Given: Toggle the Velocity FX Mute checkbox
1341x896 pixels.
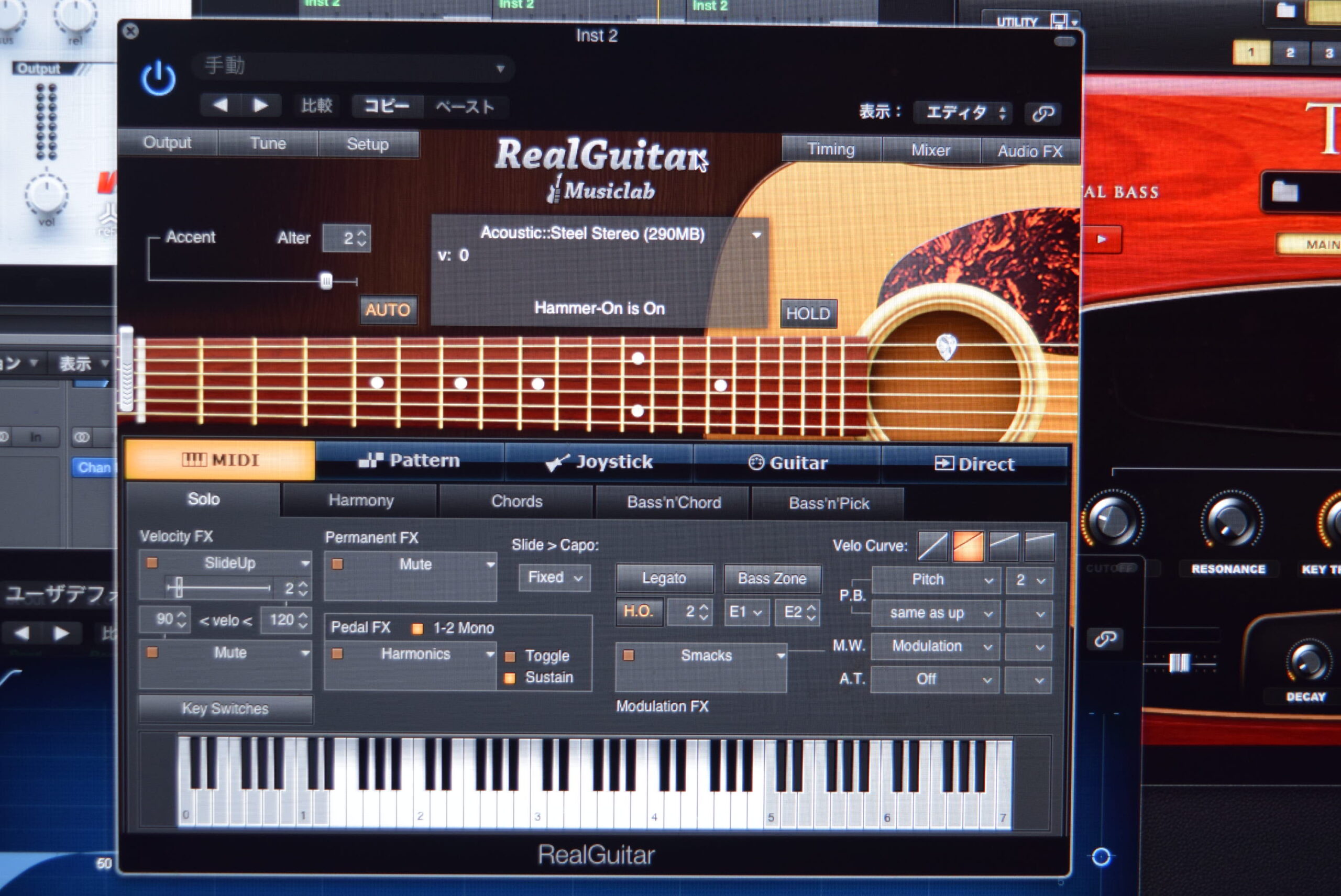Looking at the screenshot, I should pos(152,652).
